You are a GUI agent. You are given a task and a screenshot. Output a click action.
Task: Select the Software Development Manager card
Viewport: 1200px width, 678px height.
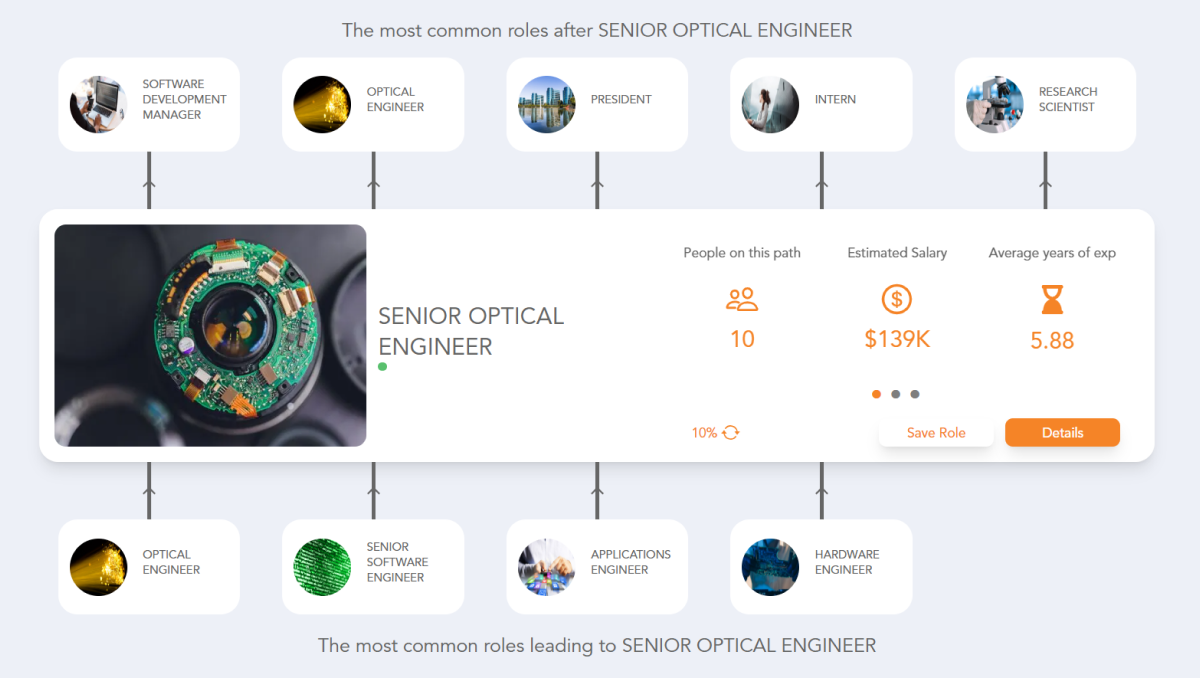[x=148, y=104]
